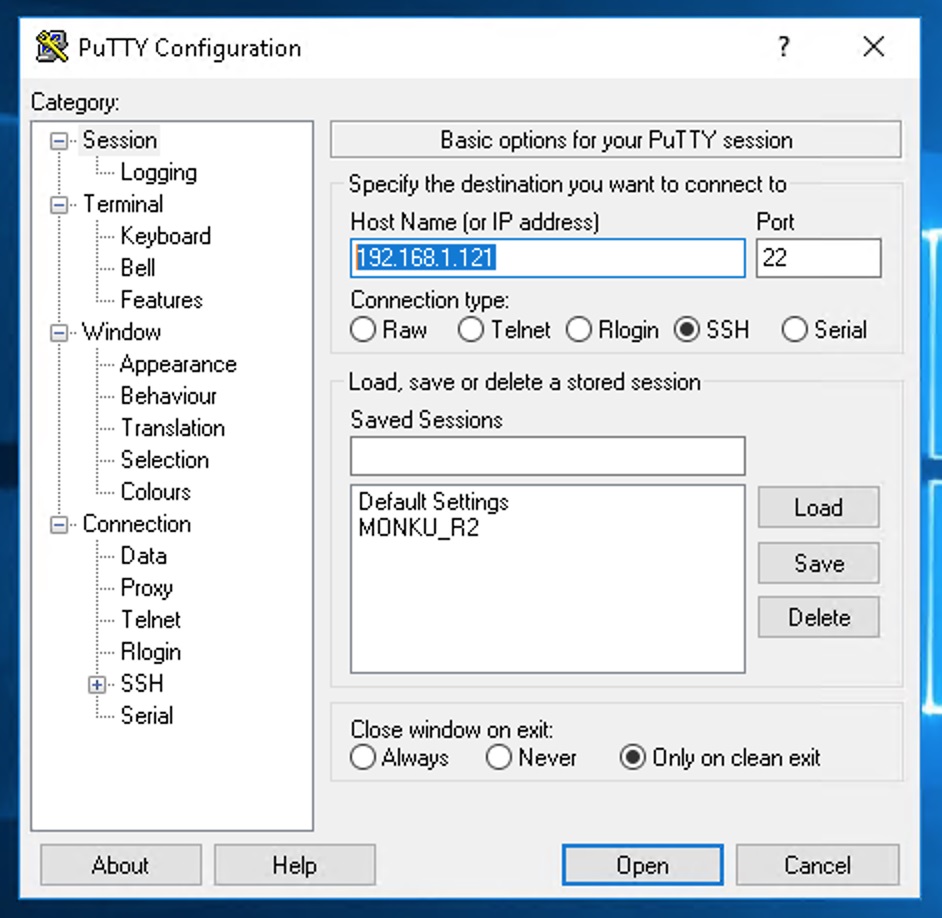Click Save to store the session
This screenshot has width=942, height=918.
[x=818, y=564]
